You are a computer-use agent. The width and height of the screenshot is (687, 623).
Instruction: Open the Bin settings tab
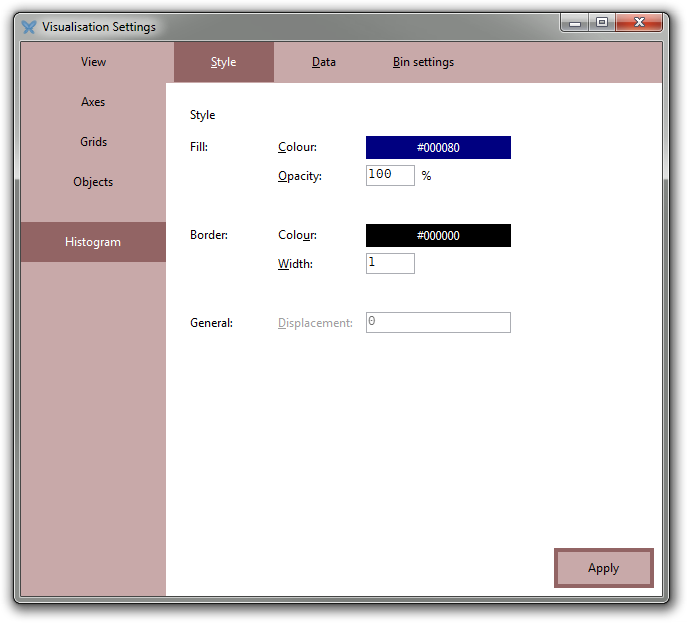coord(423,62)
